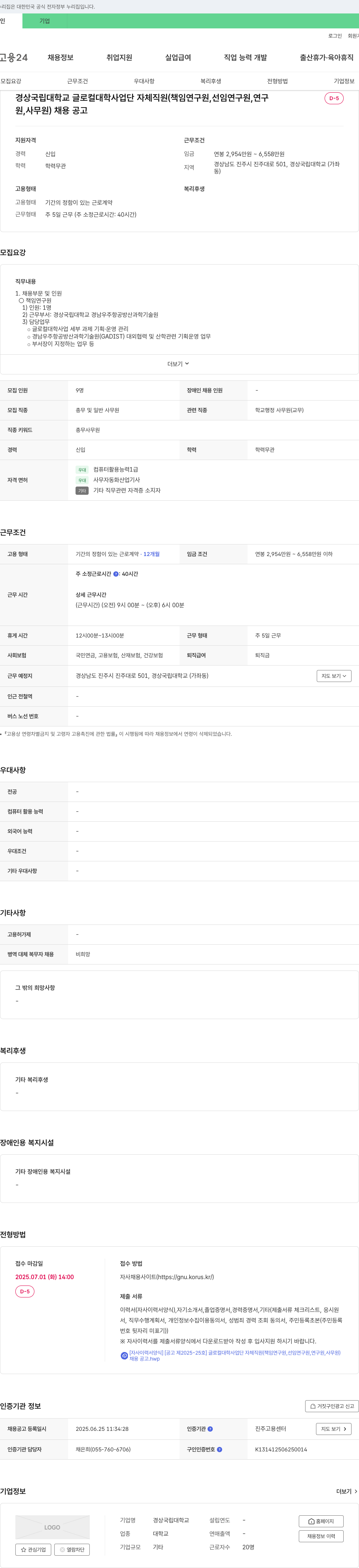Open the 직업 능력 개발 menu
359x1568 pixels.
pyautogui.click(x=245, y=57)
